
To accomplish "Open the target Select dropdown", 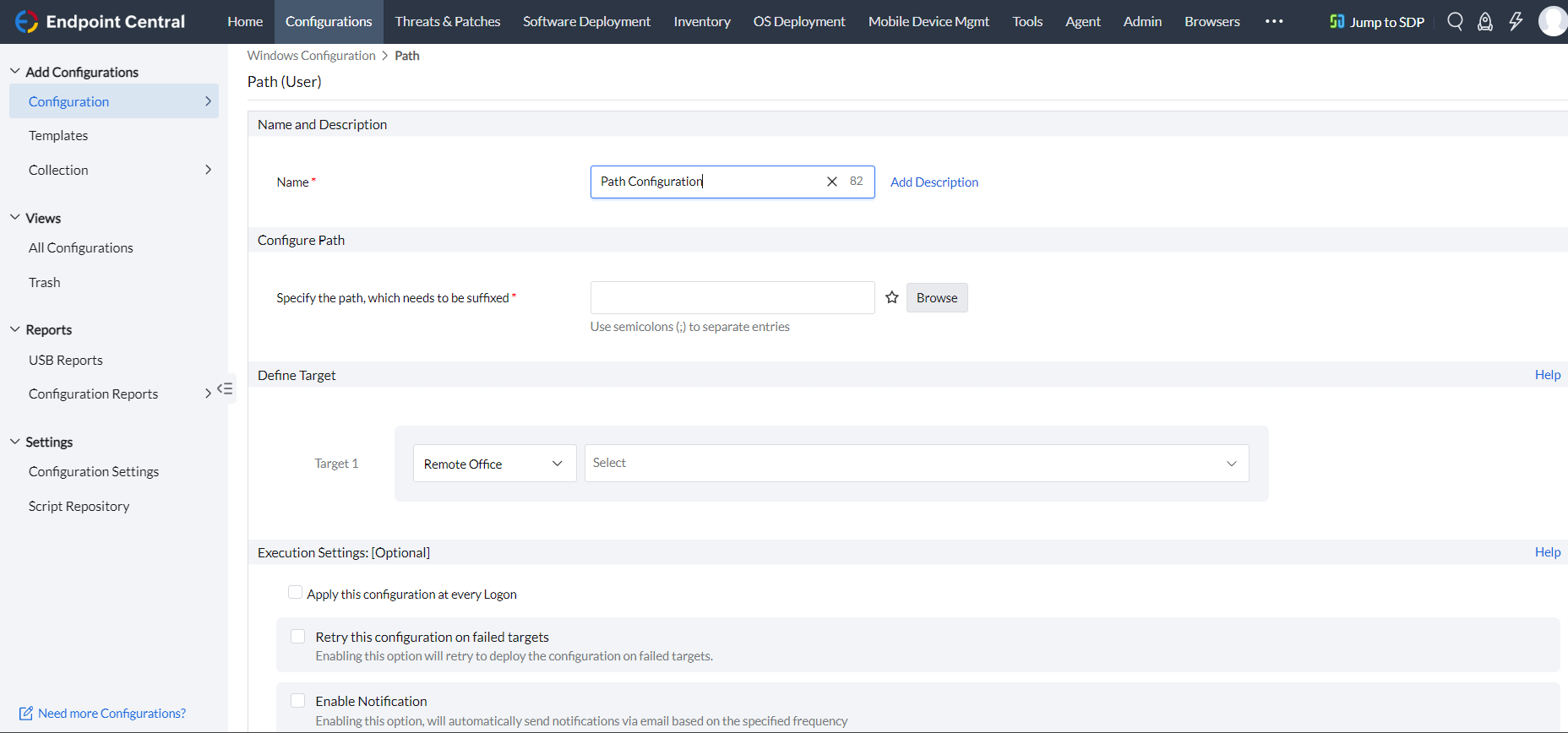I will pyautogui.click(x=917, y=464).
